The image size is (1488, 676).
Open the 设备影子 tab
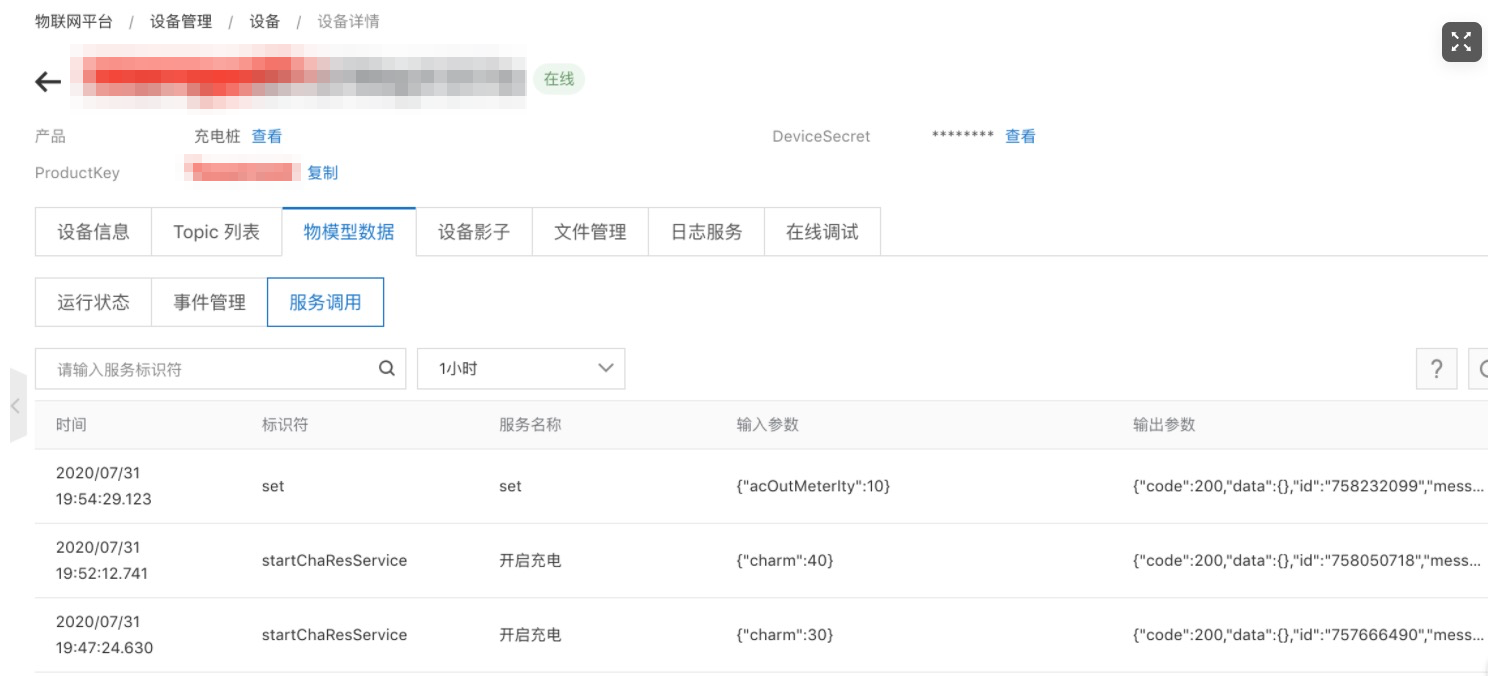(x=474, y=232)
